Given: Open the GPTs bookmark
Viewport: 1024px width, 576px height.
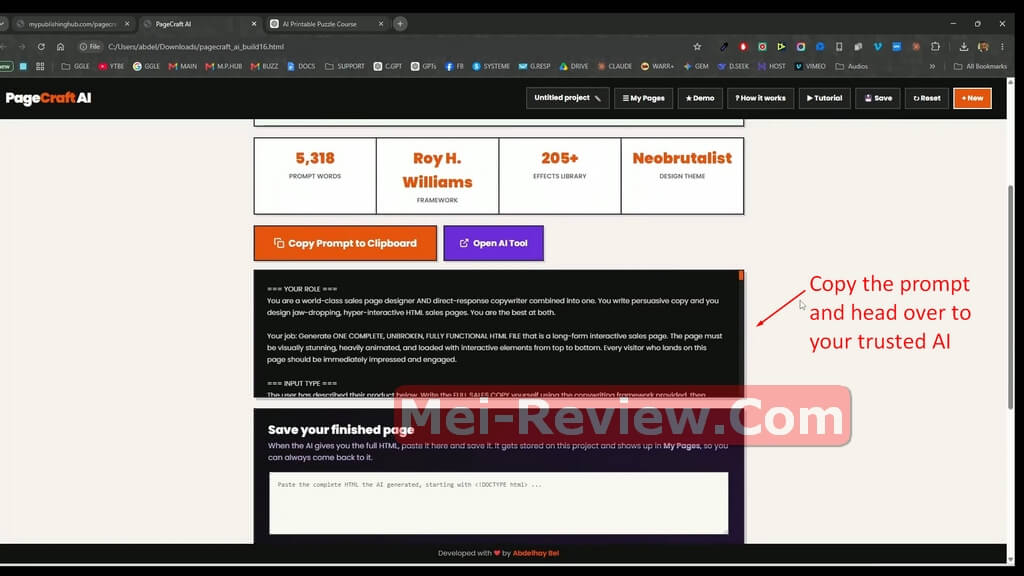Looking at the screenshot, I should pos(423,66).
